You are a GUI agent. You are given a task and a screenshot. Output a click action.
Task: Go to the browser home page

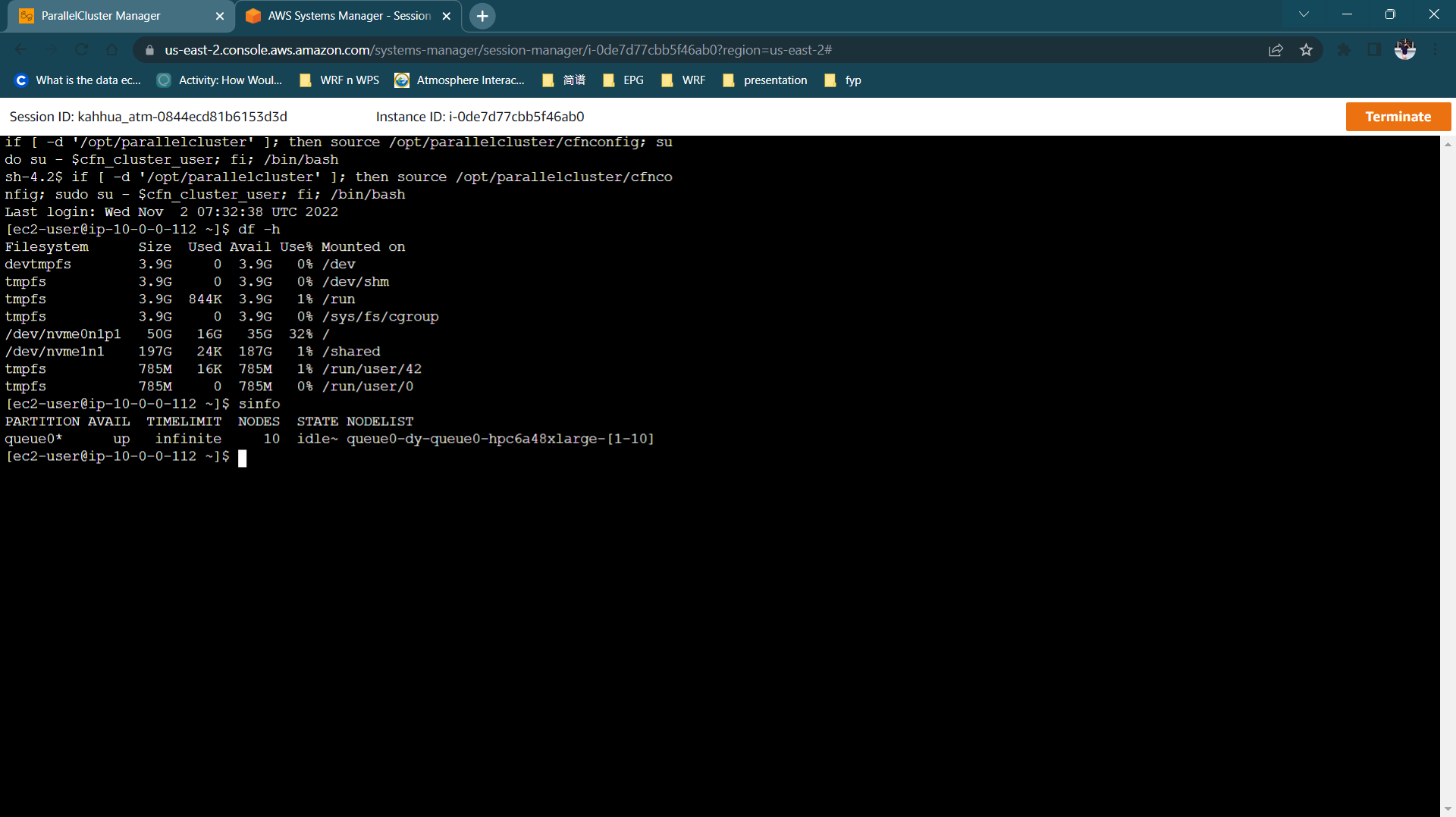pos(111,50)
